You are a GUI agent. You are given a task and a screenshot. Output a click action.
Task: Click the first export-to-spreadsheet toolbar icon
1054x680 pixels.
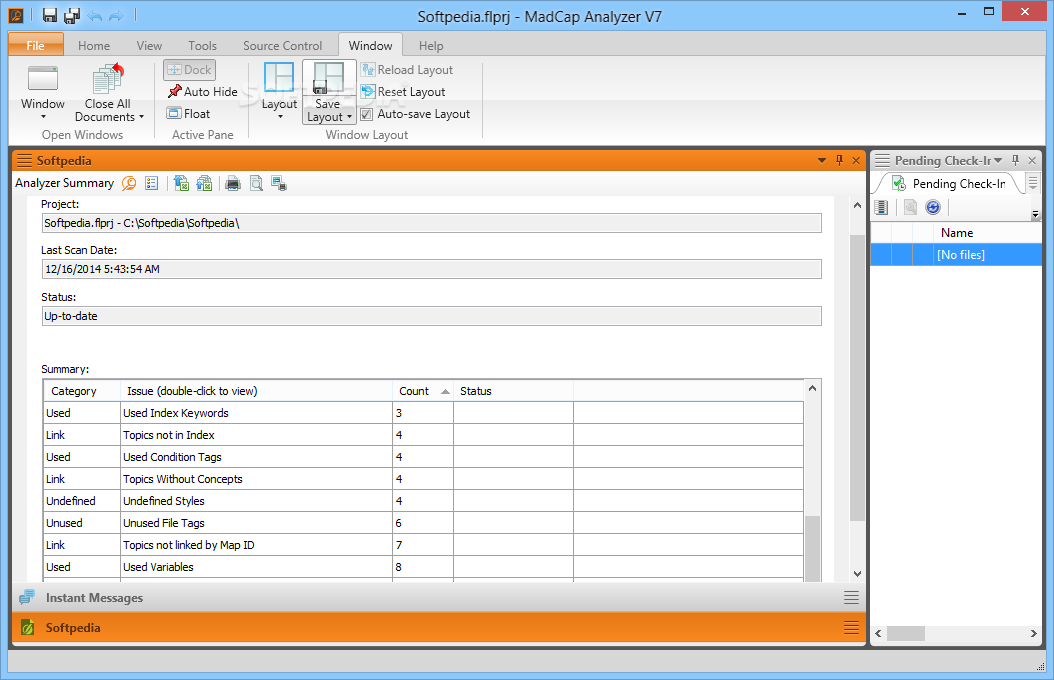click(x=181, y=183)
